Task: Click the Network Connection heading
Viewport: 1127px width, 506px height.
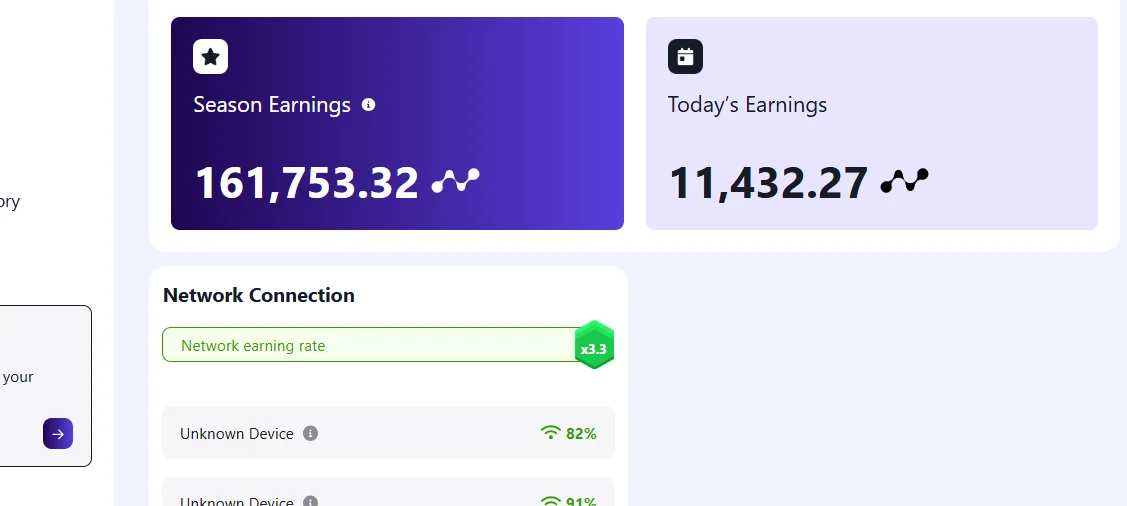Action: tap(259, 295)
